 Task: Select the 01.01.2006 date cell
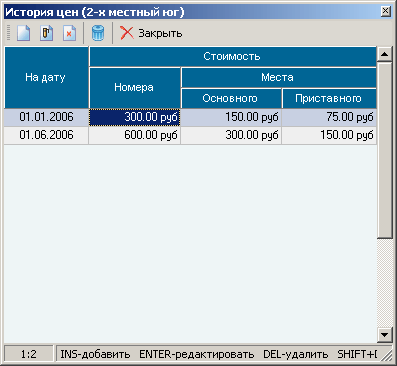pos(46,117)
